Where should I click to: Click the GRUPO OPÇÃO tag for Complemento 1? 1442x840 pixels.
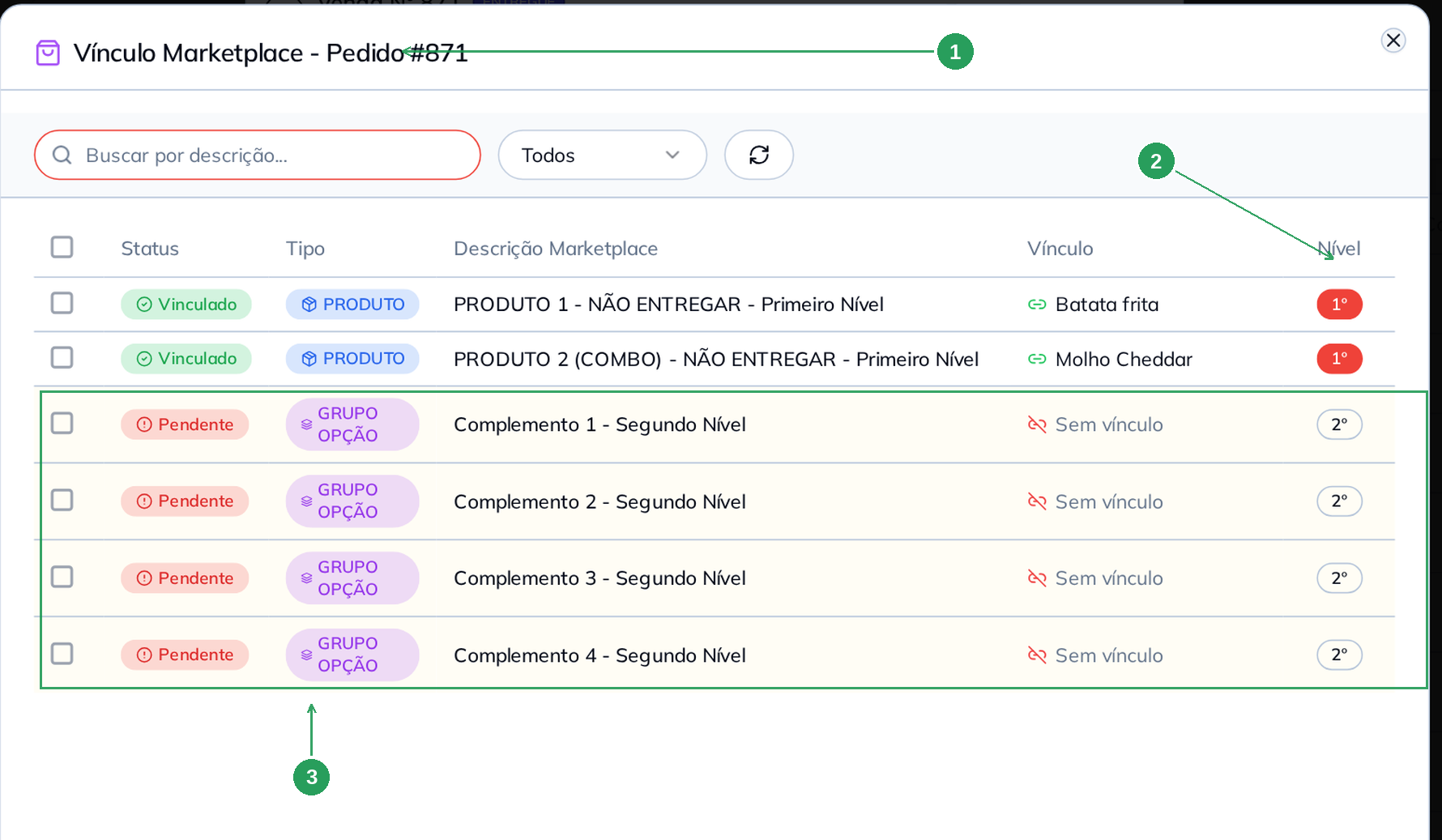click(352, 424)
